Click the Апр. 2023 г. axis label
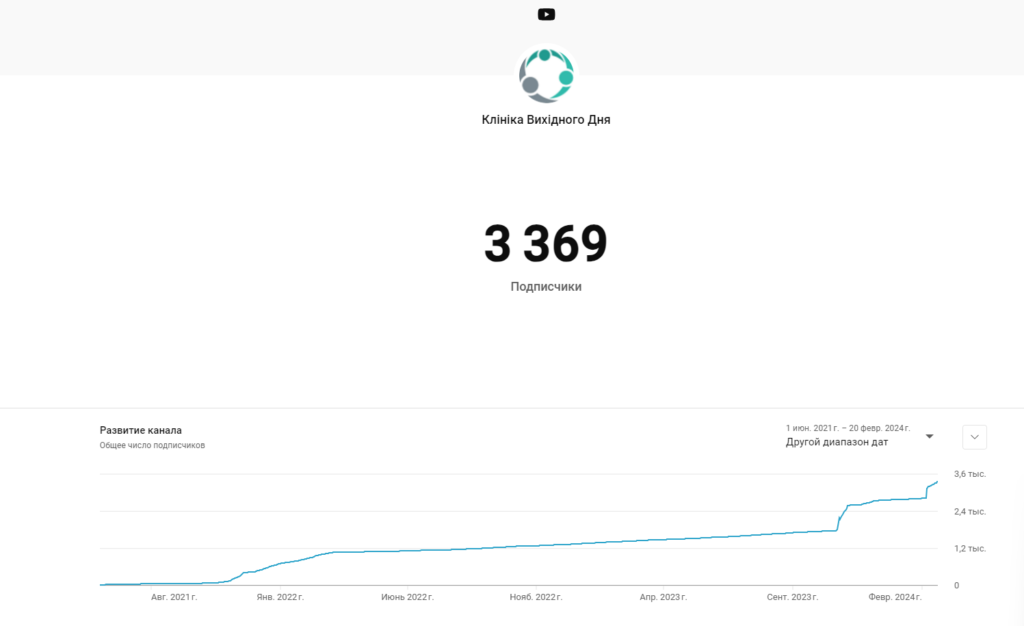The width and height of the screenshot is (1024, 626). pos(663,597)
